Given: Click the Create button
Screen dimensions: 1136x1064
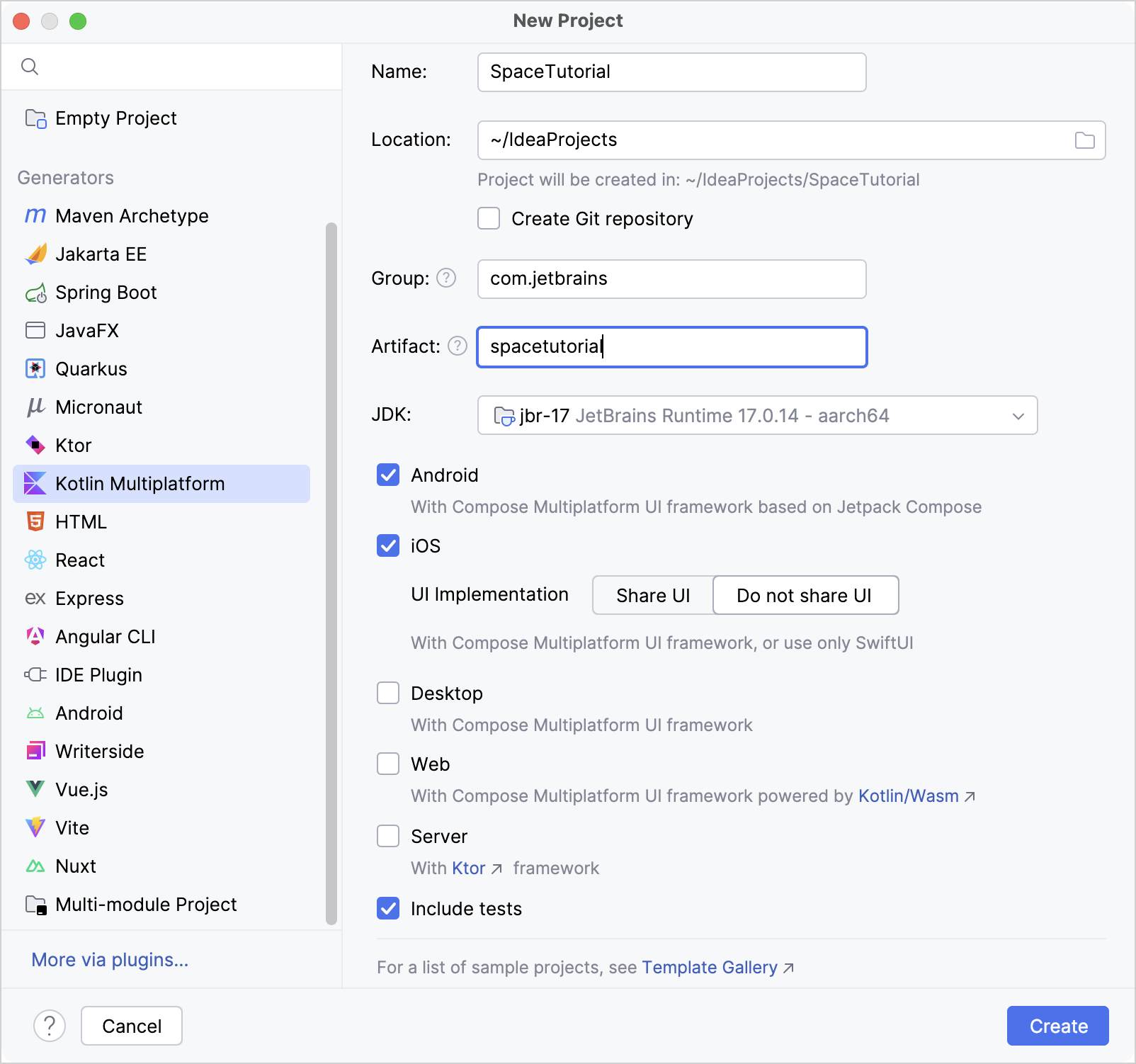Looking at the screenshot, I should (x=1057, y=1025).
